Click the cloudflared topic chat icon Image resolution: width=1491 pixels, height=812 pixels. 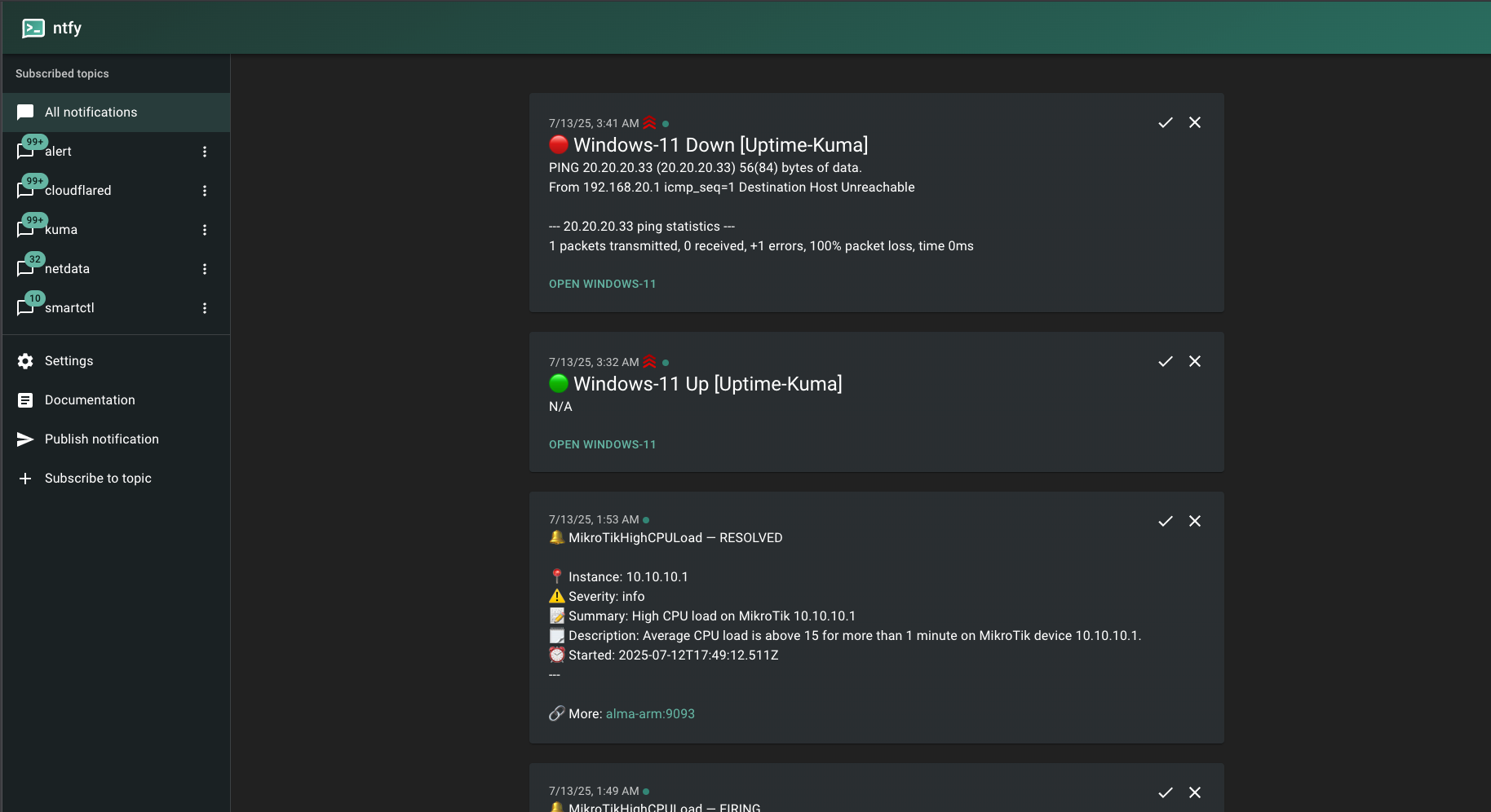25,191
